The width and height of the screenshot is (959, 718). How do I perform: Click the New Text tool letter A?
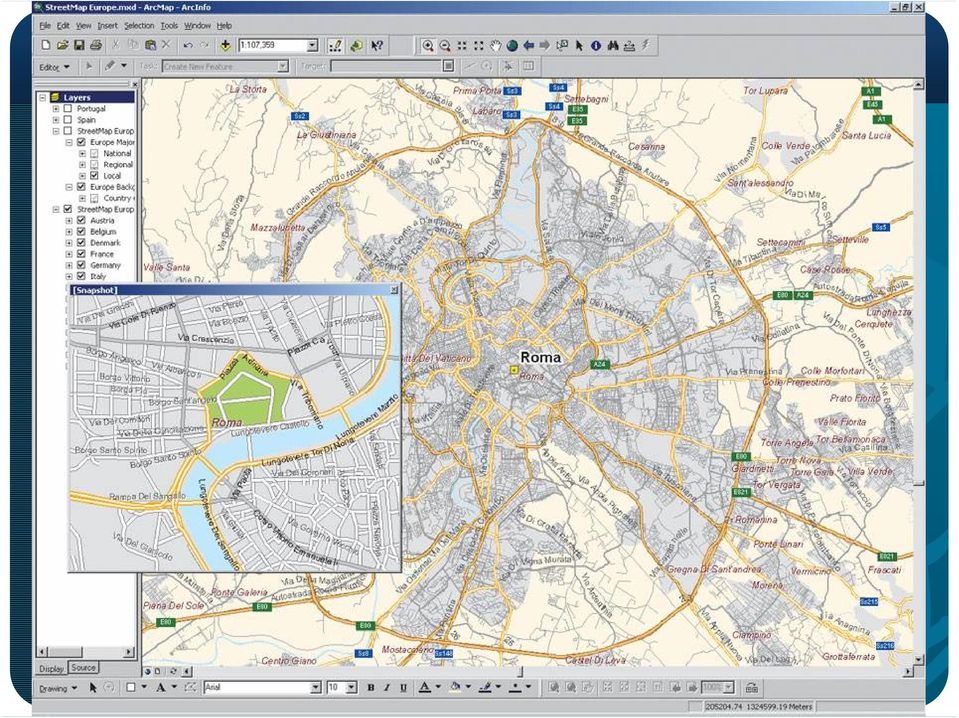[160, 687]
